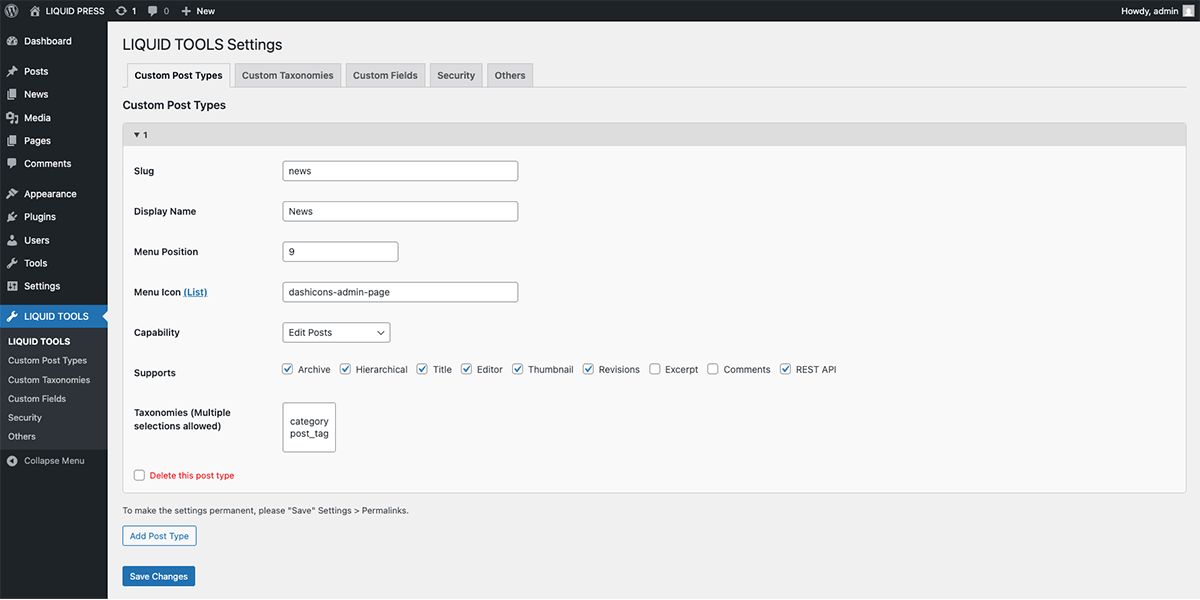Image resolution: width=1200 pixels, height=600 pixels.
Task: Click the admin avatar icon
Action: tap(1188, 11)
